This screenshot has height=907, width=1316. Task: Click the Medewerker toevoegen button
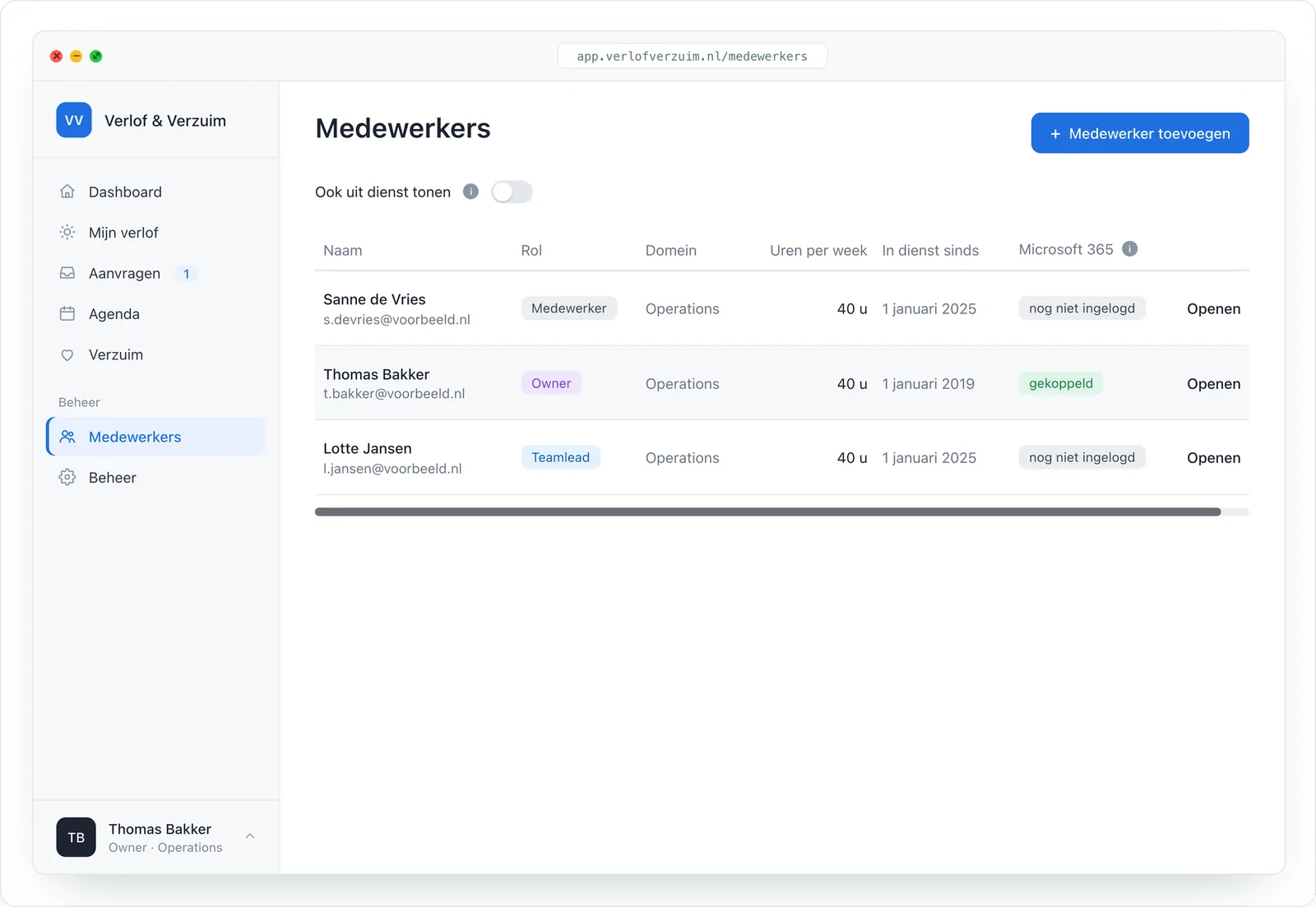[1140, 133]
